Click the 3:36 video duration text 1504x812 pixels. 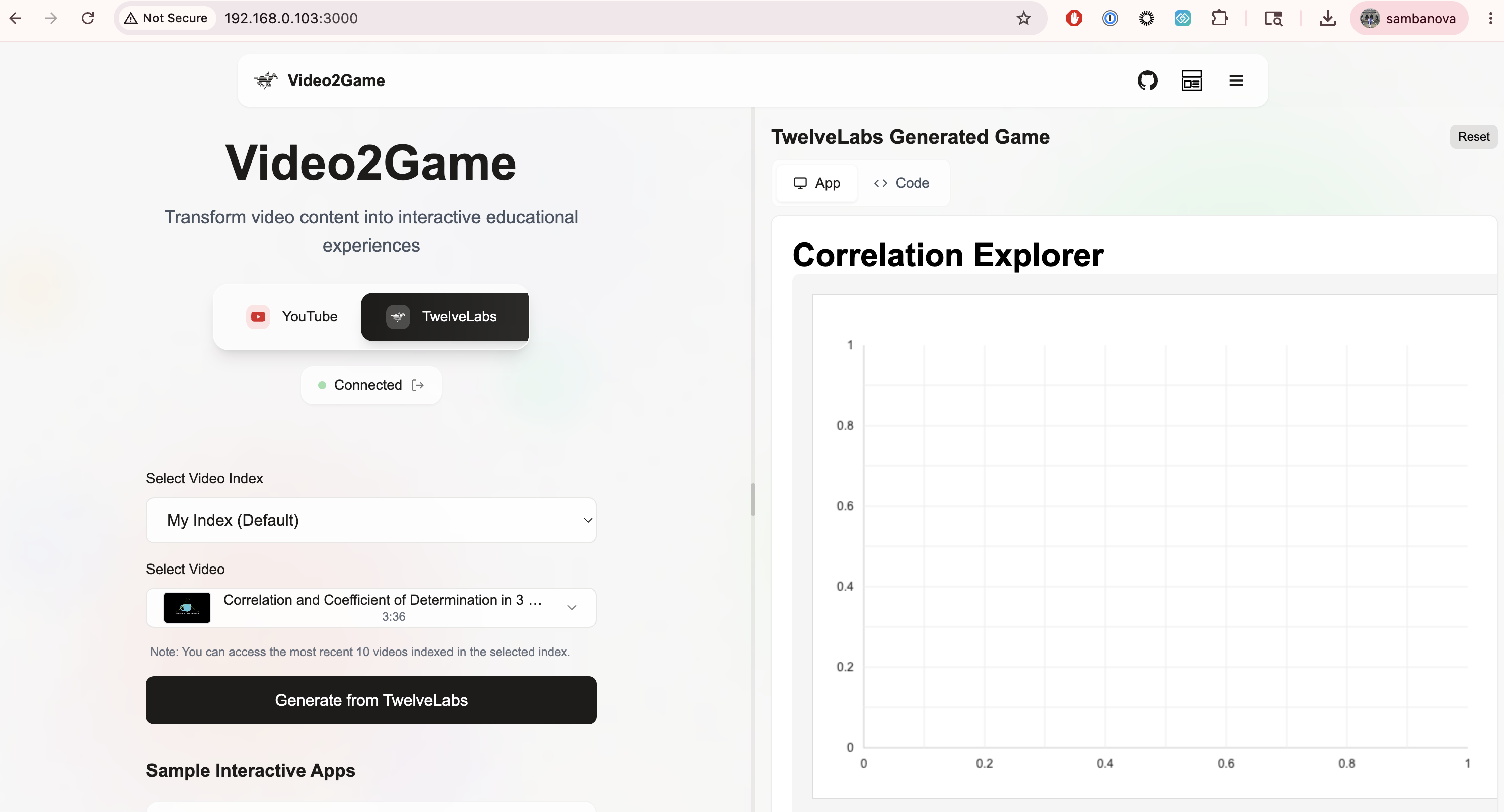click(394, 617)
